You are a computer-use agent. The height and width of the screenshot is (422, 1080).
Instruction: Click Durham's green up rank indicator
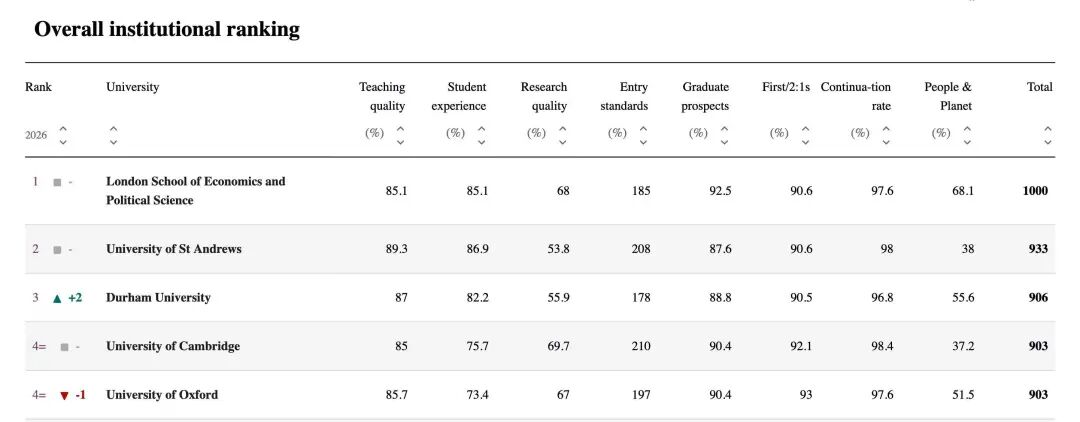[x=57, y=298]
